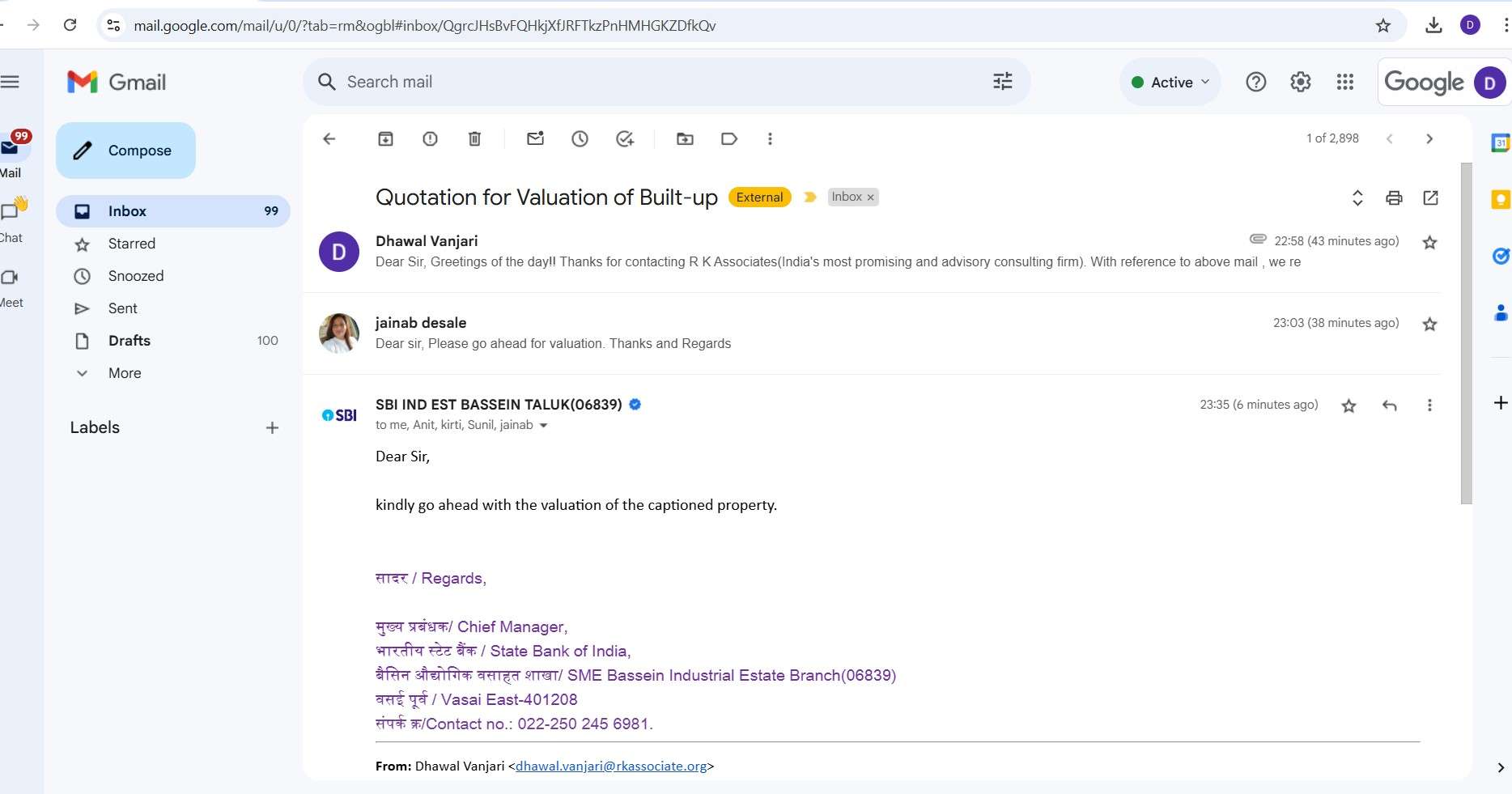Open the Labels tag icon
The width and height of the screenshot is (1512, 794).
[x=728, y=138]
